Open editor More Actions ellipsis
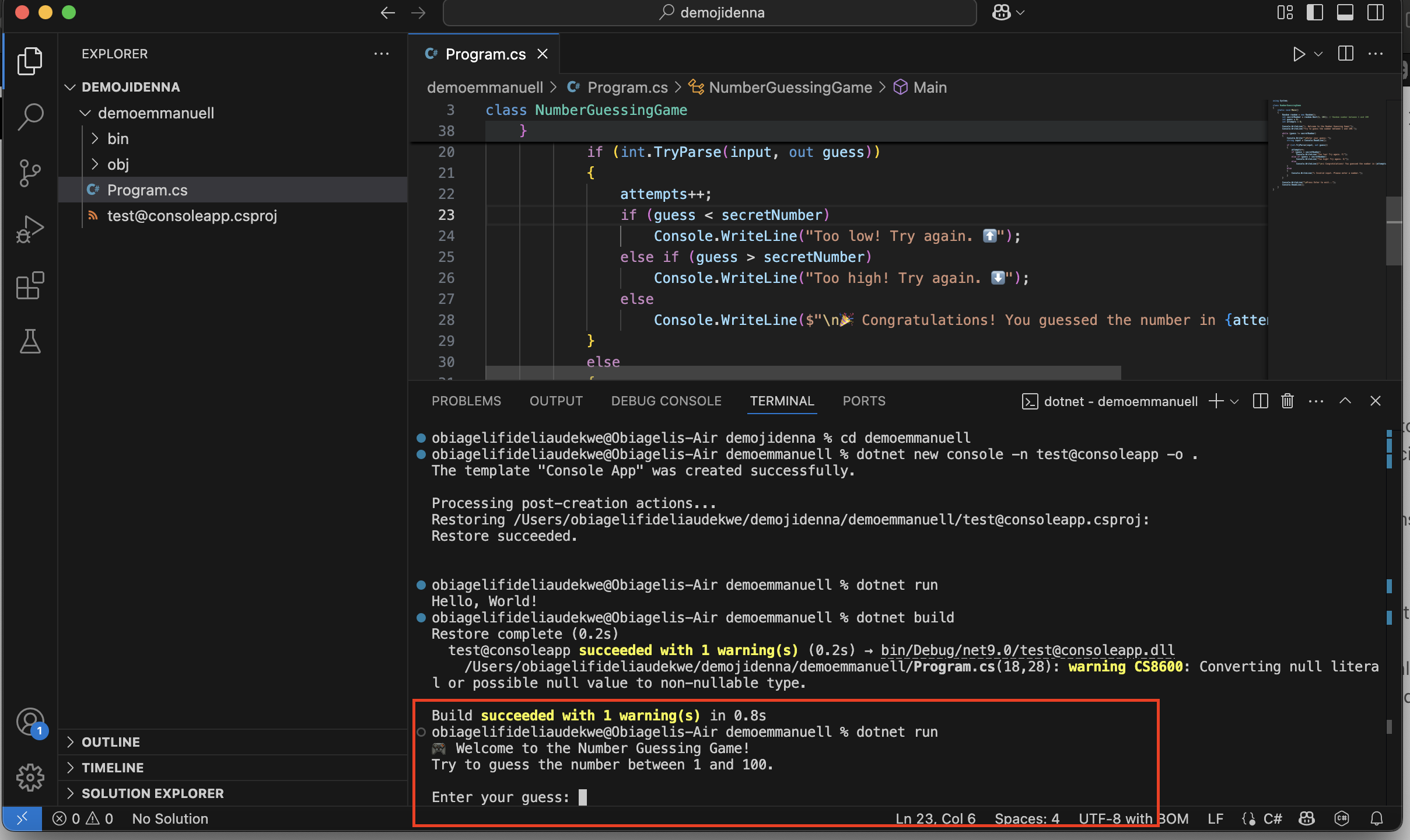This screenshot has height=840, width=1410. [x=1376, y=54]
